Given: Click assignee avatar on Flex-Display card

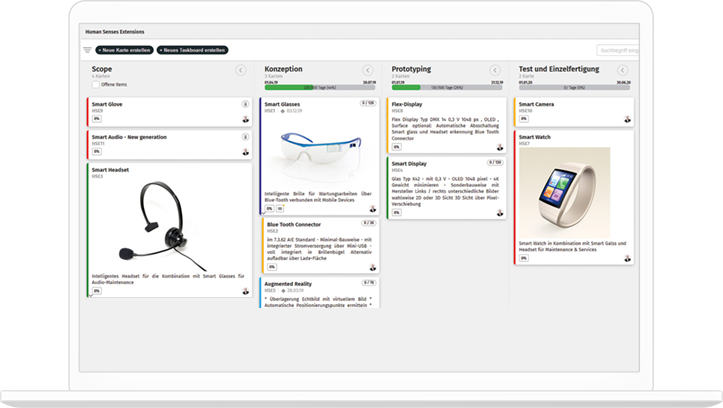Looking at the screenshot, I should [500, 146].
